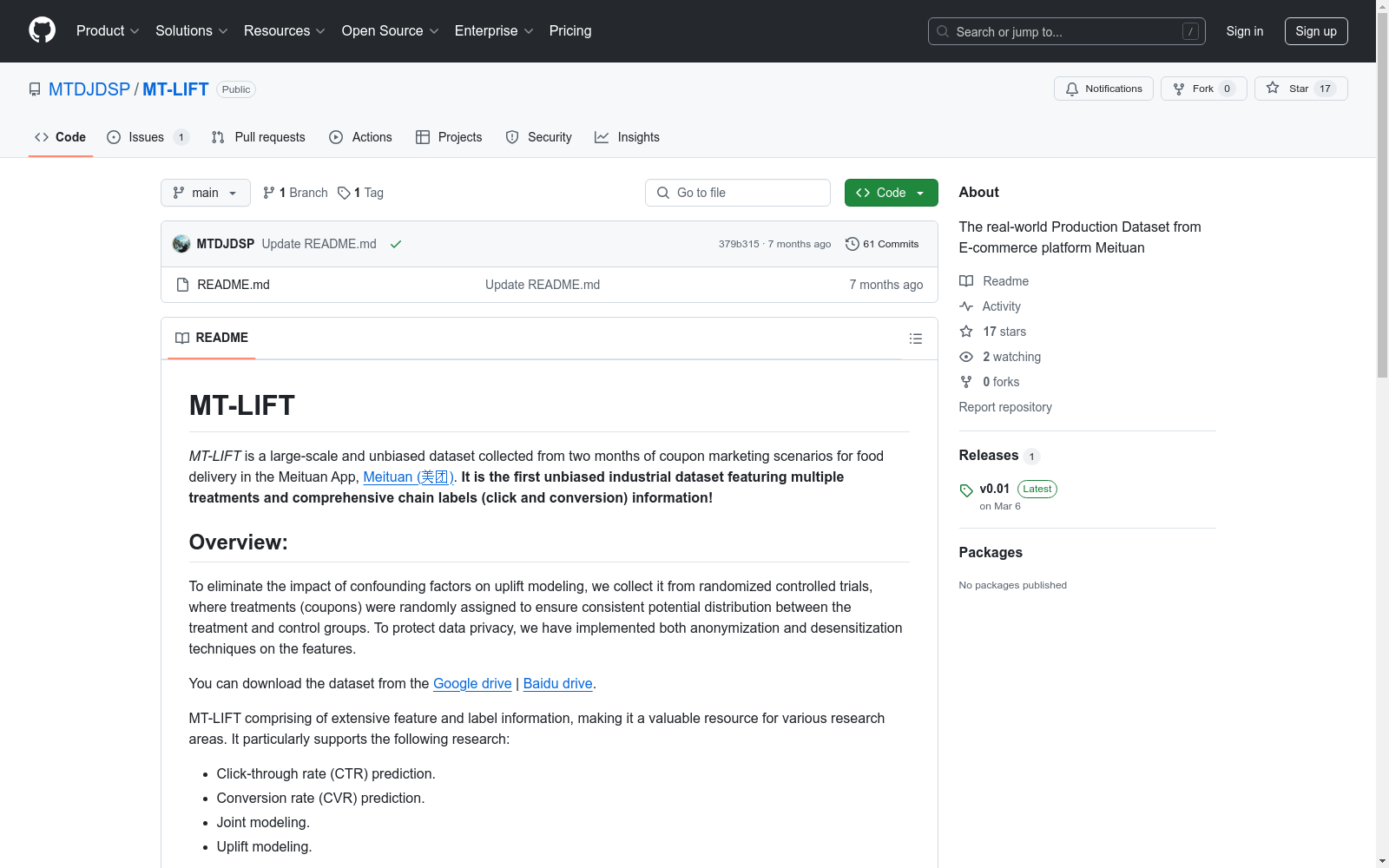Open the MT-LIFT repository link

click(x=175, y=89)
